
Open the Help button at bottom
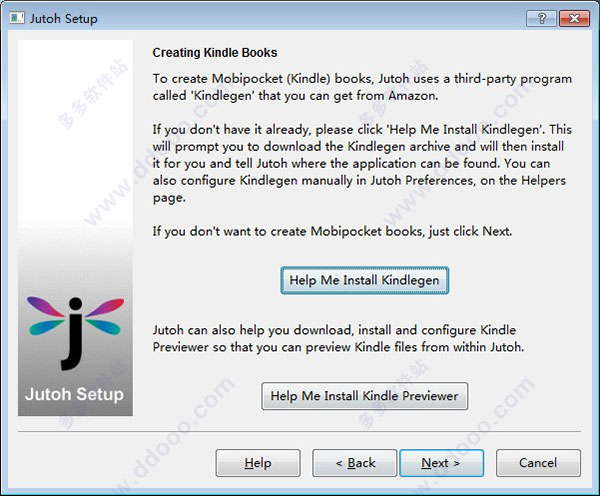(258, 463)
